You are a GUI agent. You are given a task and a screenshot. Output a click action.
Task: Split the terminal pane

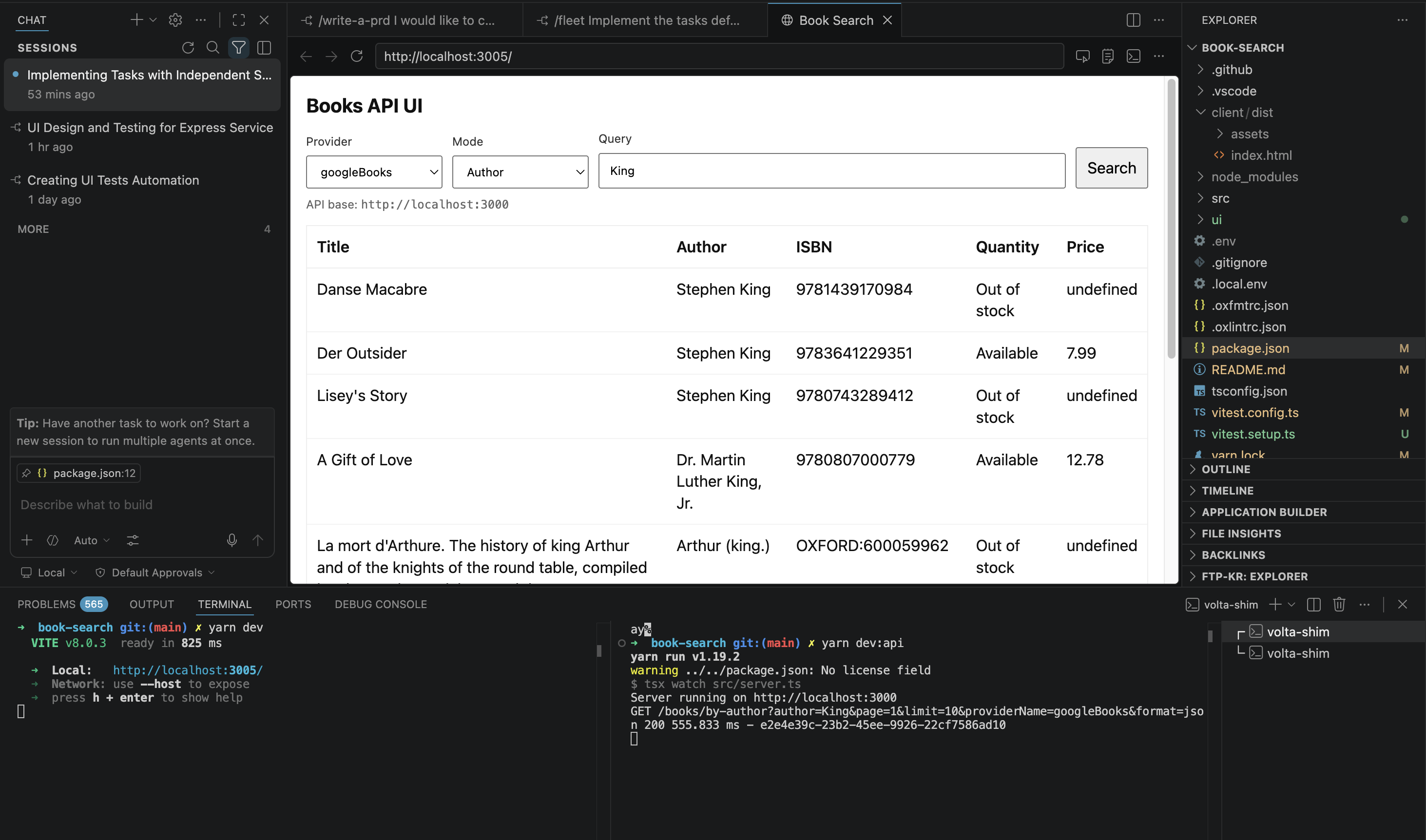[x=1314, y=605]
